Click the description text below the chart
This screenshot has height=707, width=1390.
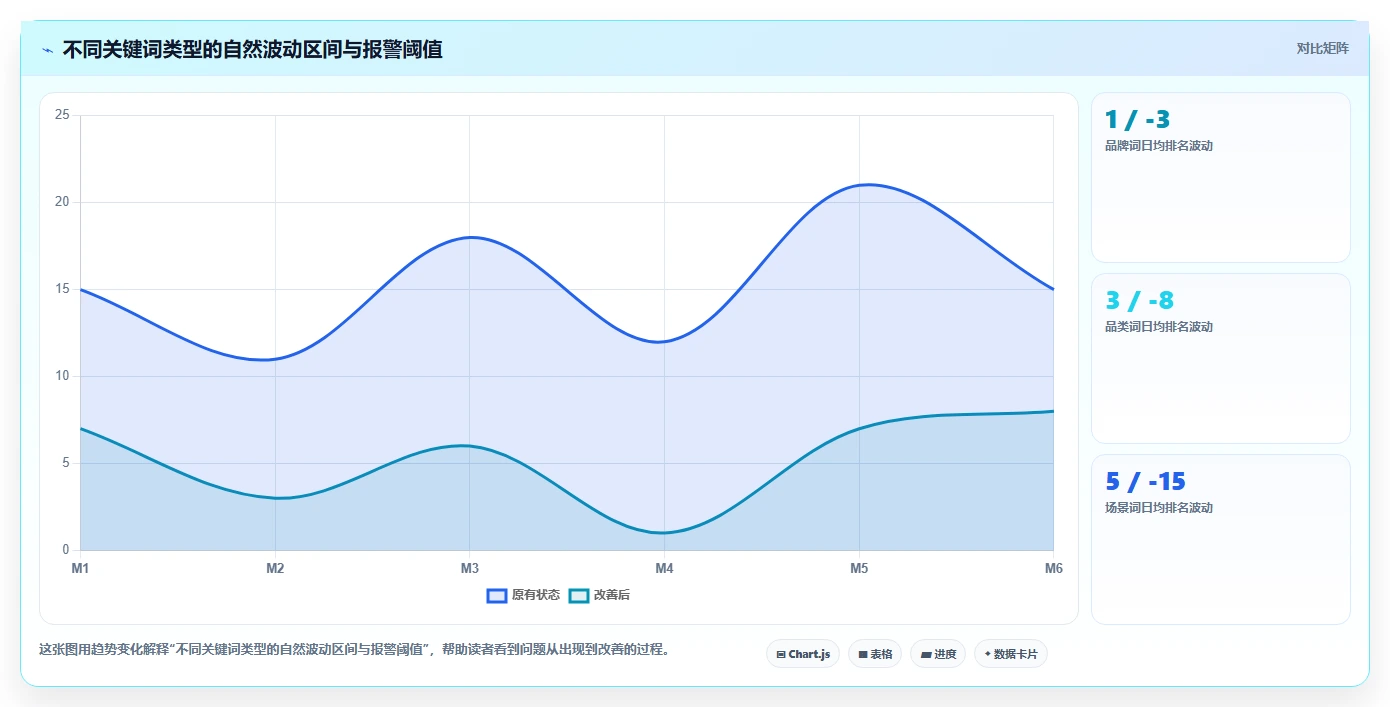pyautogui.click(x=354, y=649)
